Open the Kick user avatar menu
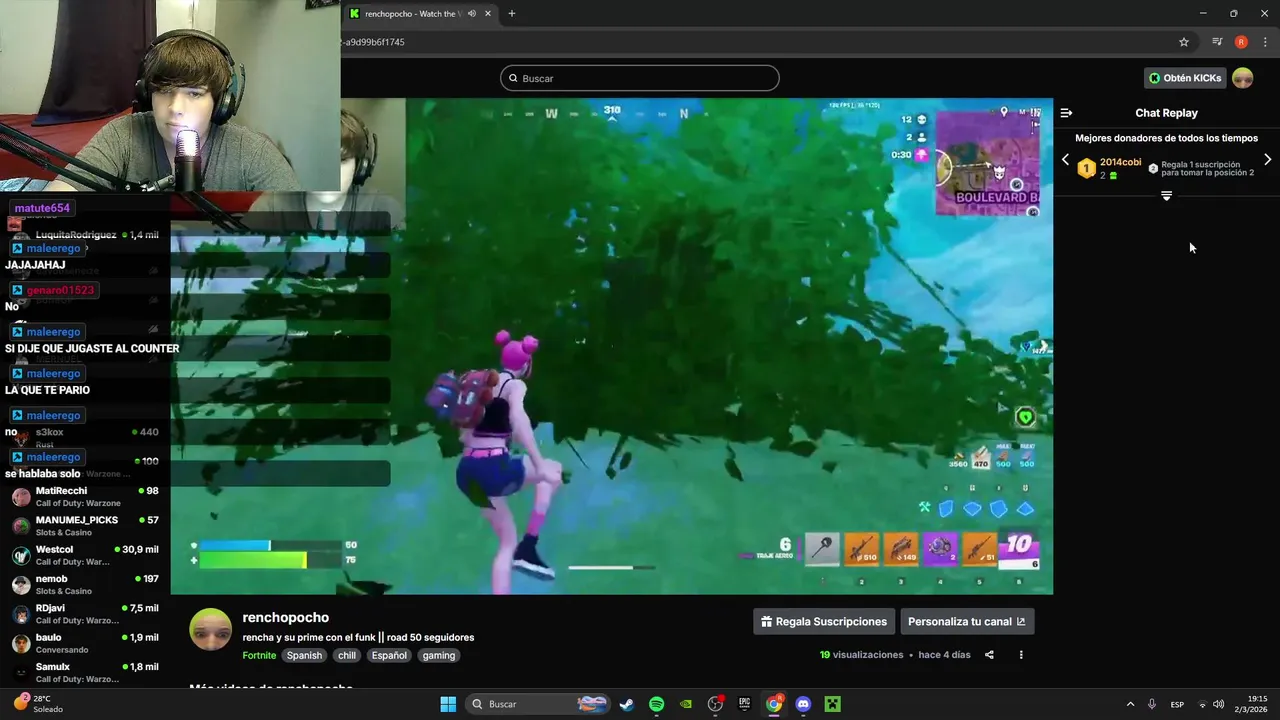Screen dimensions: 1280x720 tap(1243, 78)
